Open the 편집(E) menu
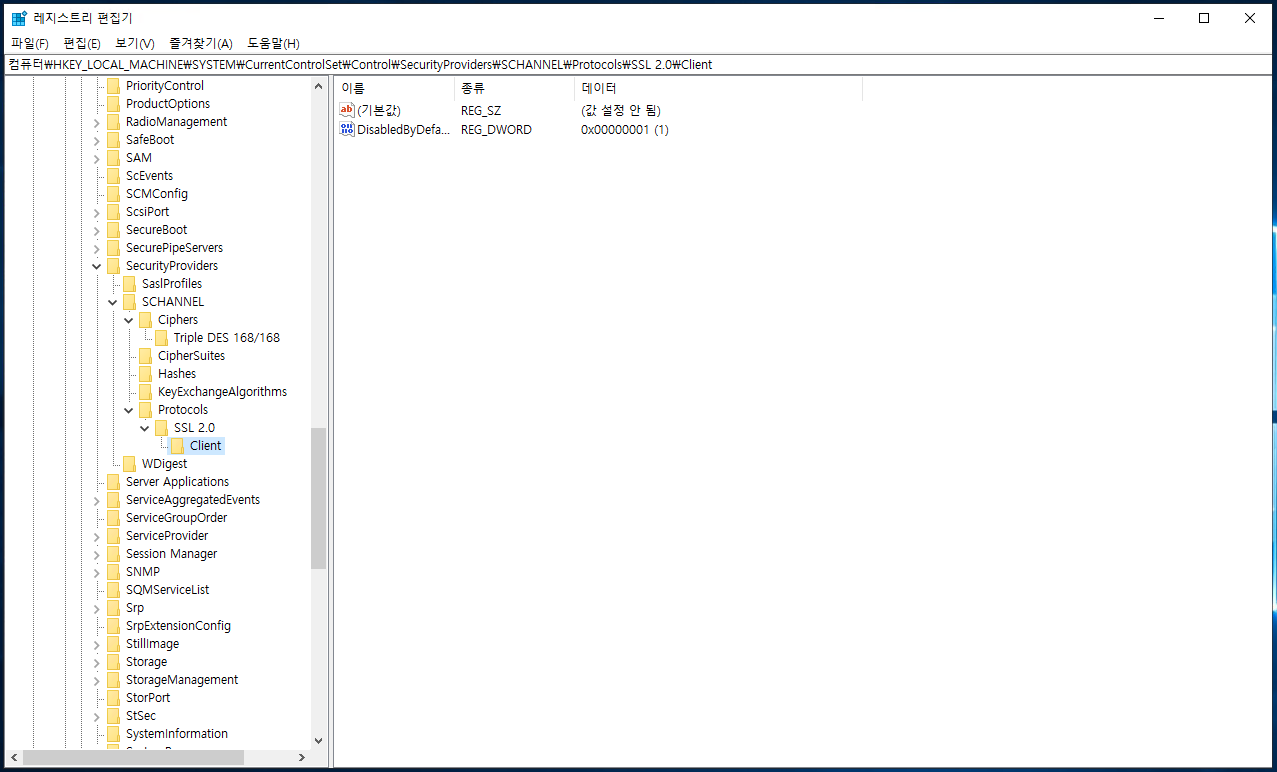This screenshot has height=772, width=1277. (x=81, y=43)
